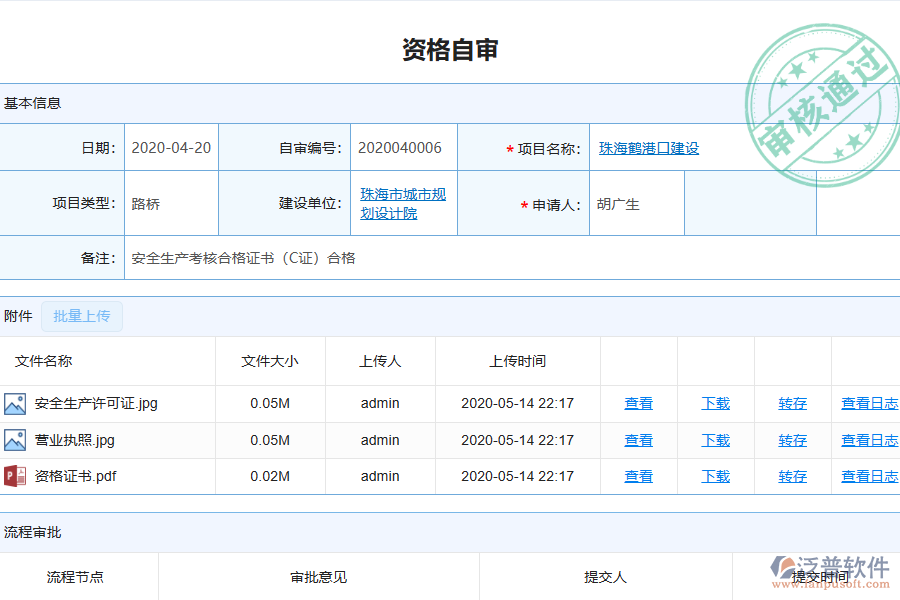This screenshot has height=600, width=900.
Task: Open the 珠海鹤港口建设 project link
Action: click(648, 147)
